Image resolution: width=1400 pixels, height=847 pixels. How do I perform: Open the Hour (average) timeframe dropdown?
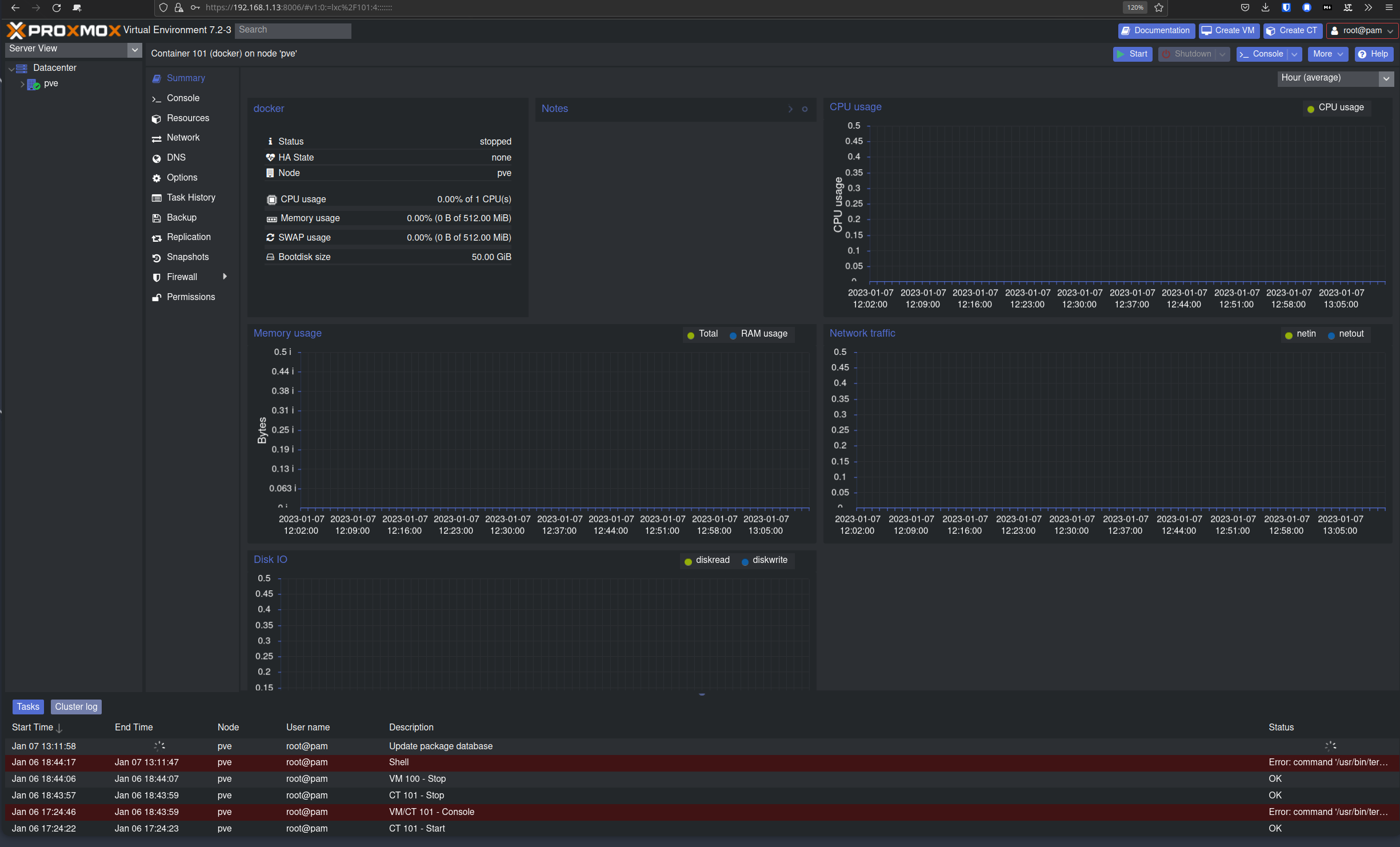pos(1386,79)
